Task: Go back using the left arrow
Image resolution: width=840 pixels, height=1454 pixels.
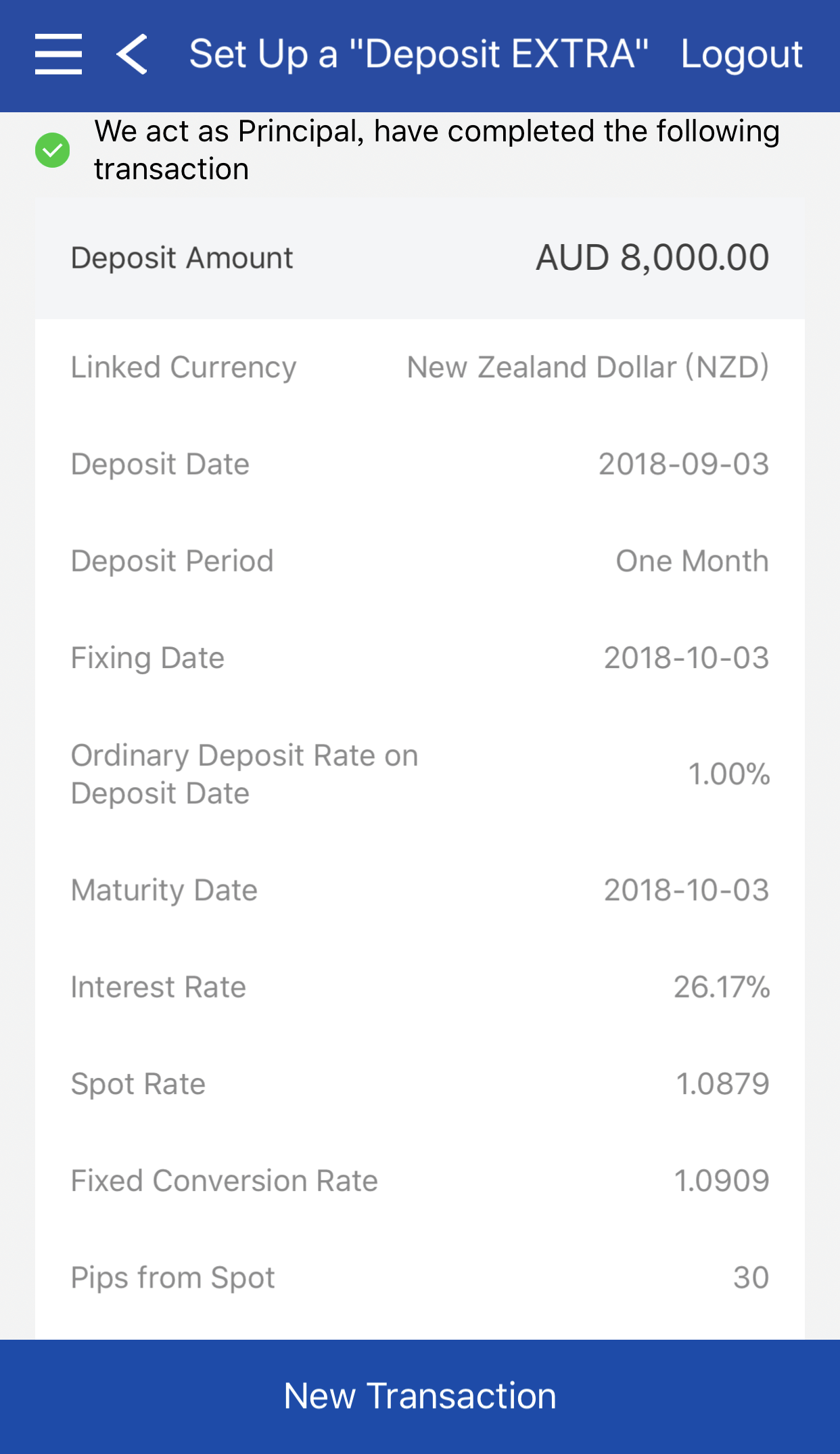Action: [132, 54]
